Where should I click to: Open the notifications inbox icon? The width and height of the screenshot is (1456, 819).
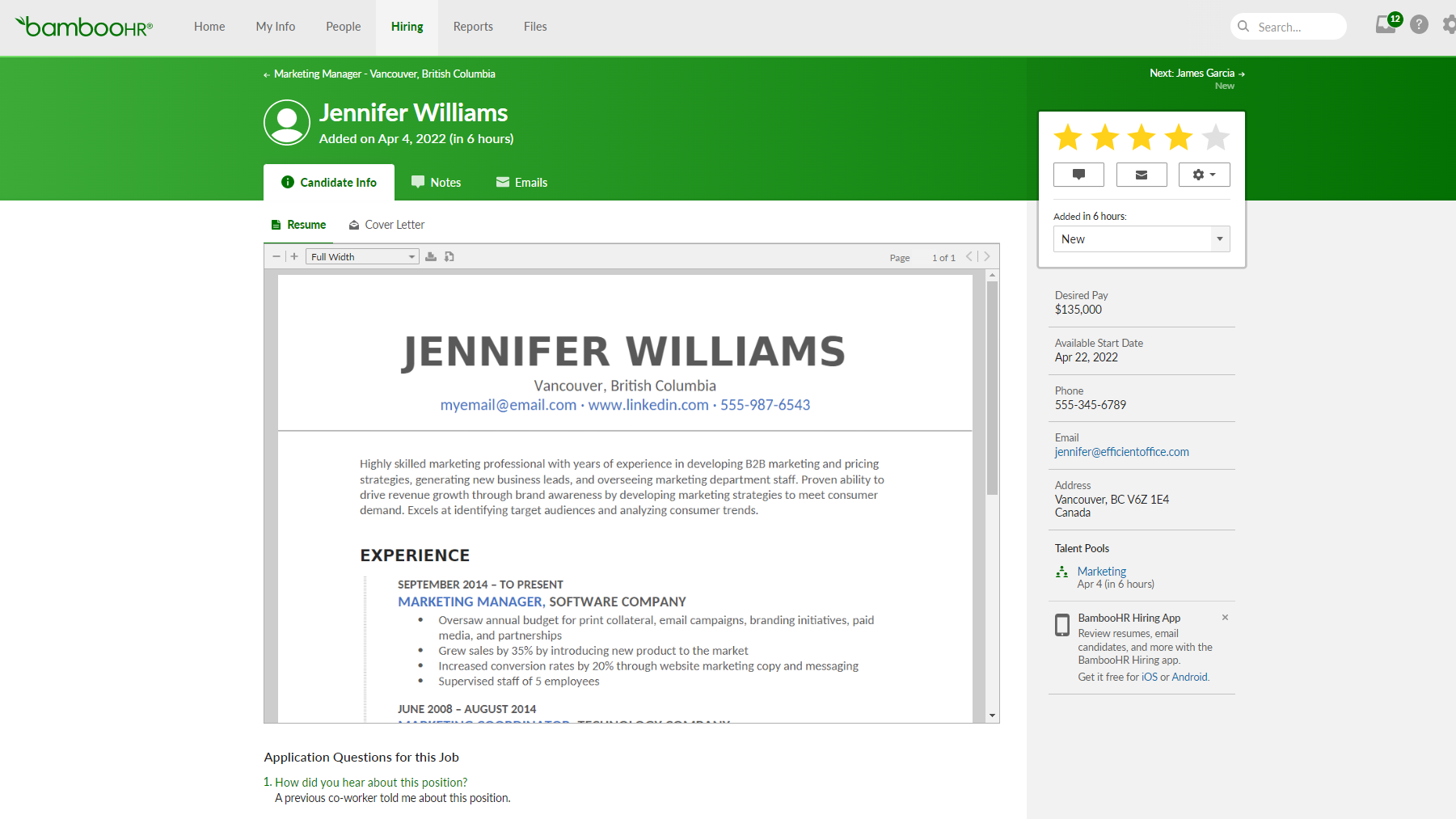[x=1384, y=25]
